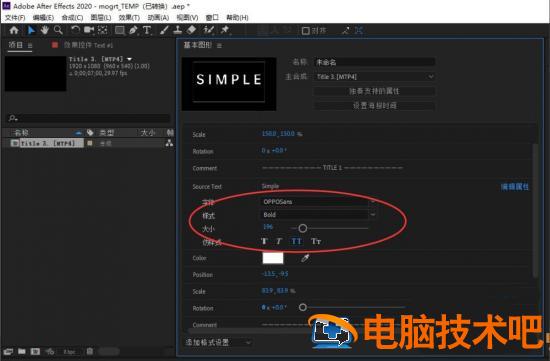Open the Edit menu
Viewport: 550px width, 361px height.
[x=43, y=18]
